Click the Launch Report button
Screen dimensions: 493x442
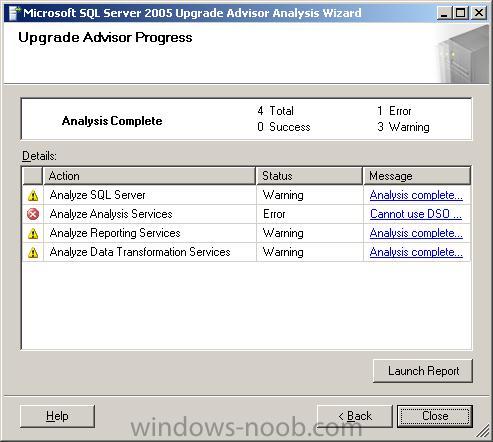point(423,371)
